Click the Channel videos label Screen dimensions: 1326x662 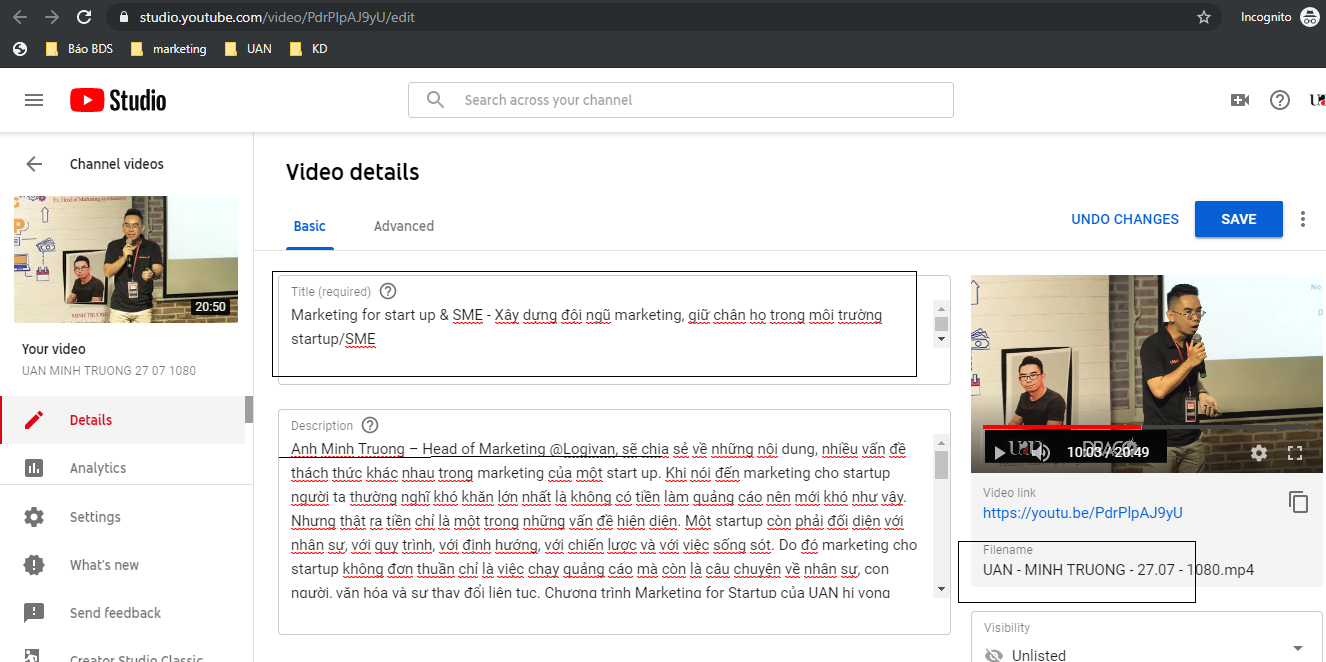tap(117, 164)
